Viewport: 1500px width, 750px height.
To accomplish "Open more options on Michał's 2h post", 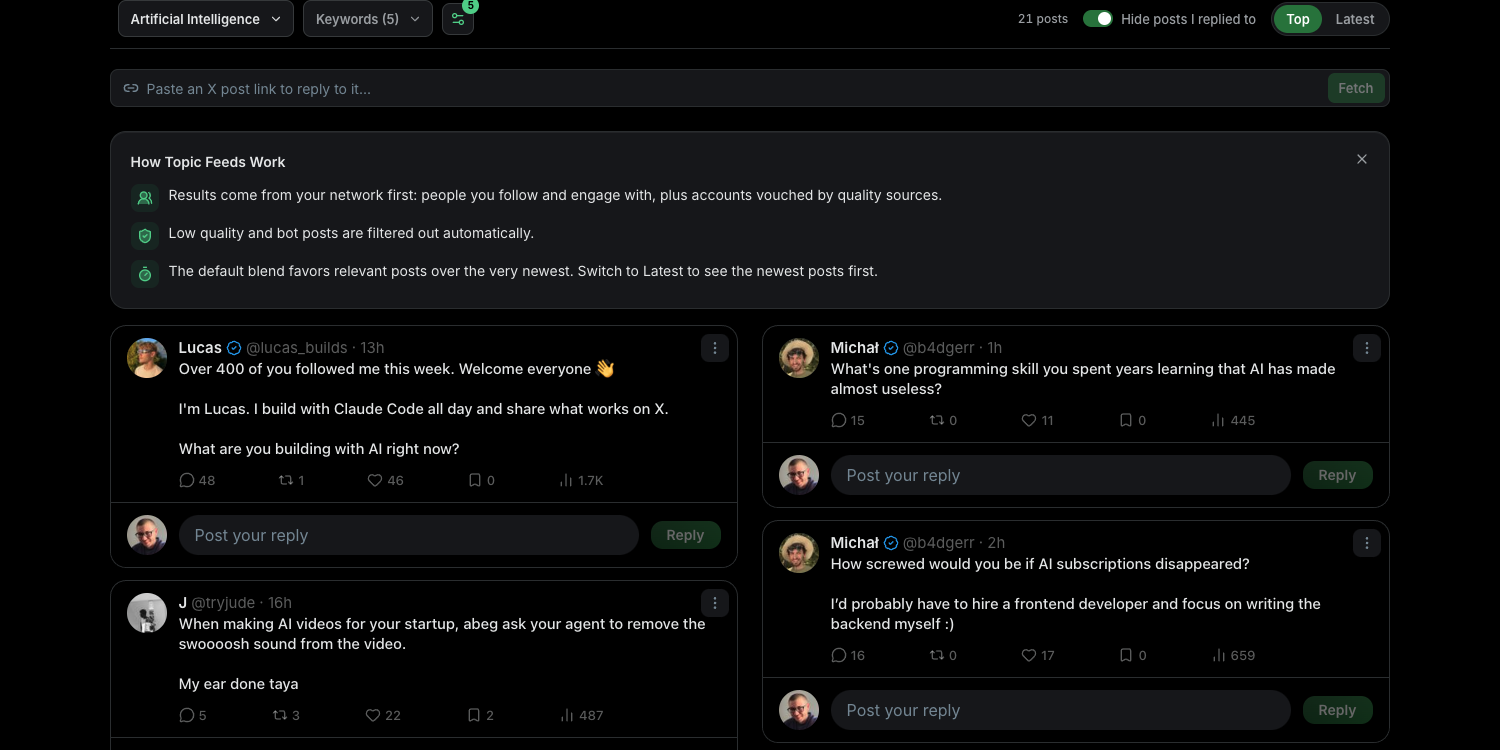I will (1366, 543).
